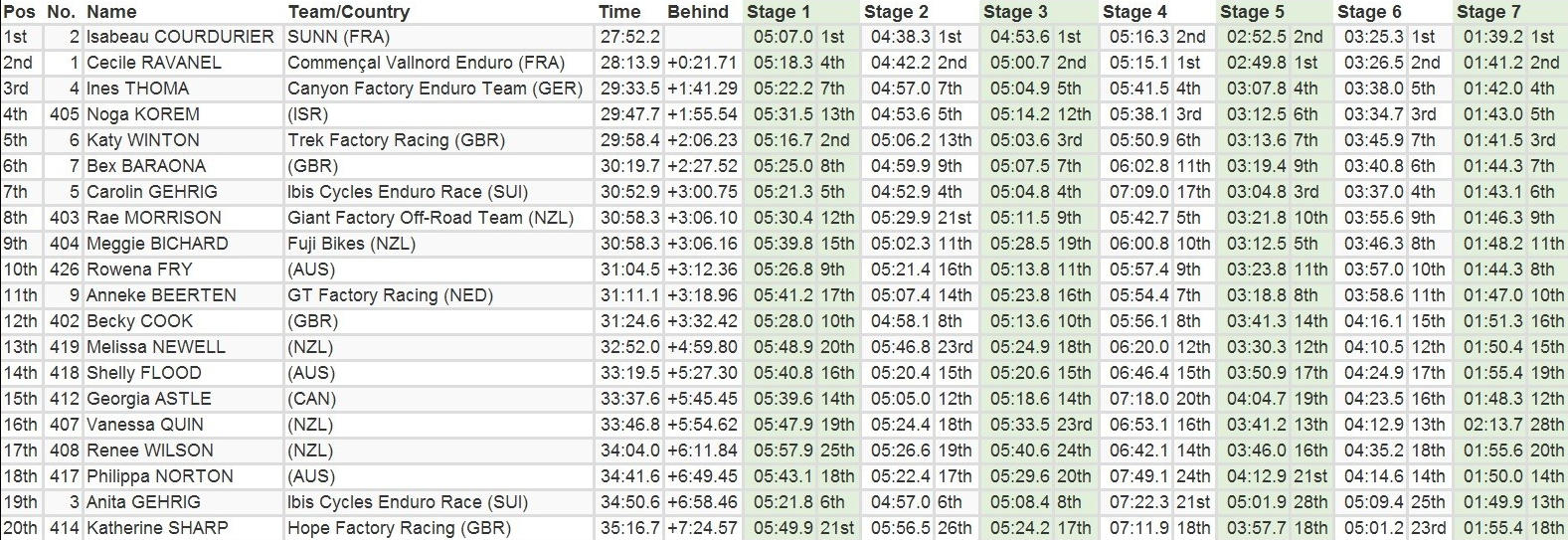Select the Stage 7 column header
The image size is (1568, 540).
(x=1488, y=12)
